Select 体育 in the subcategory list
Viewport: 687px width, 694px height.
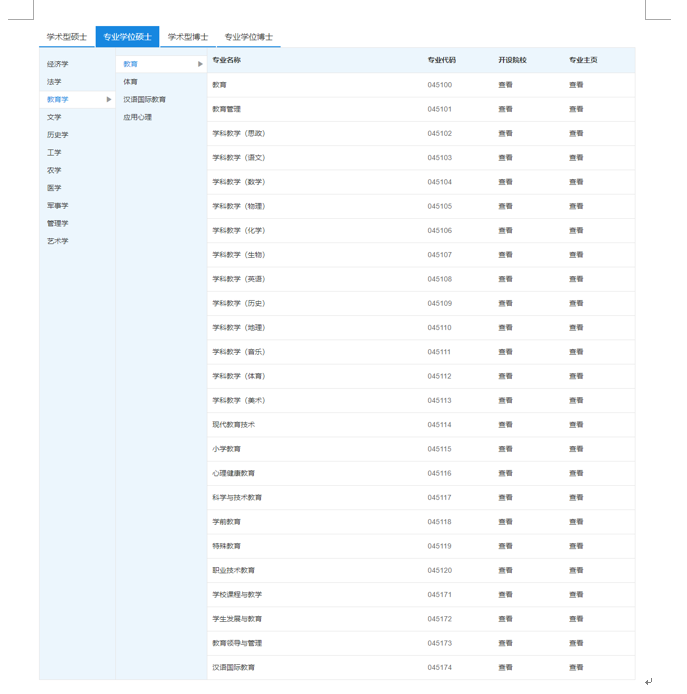point(131,82)
